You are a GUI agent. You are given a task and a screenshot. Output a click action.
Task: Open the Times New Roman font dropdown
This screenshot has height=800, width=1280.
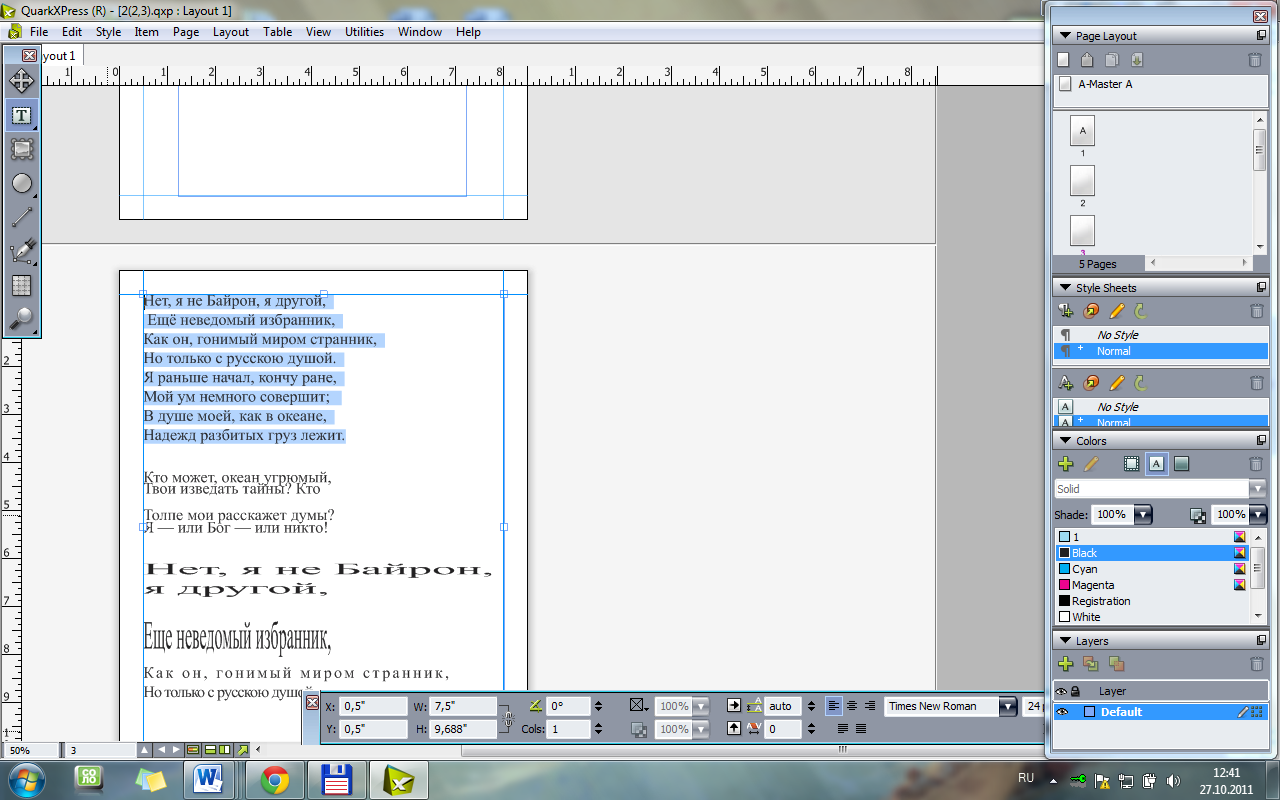(x=1008, y=706)
